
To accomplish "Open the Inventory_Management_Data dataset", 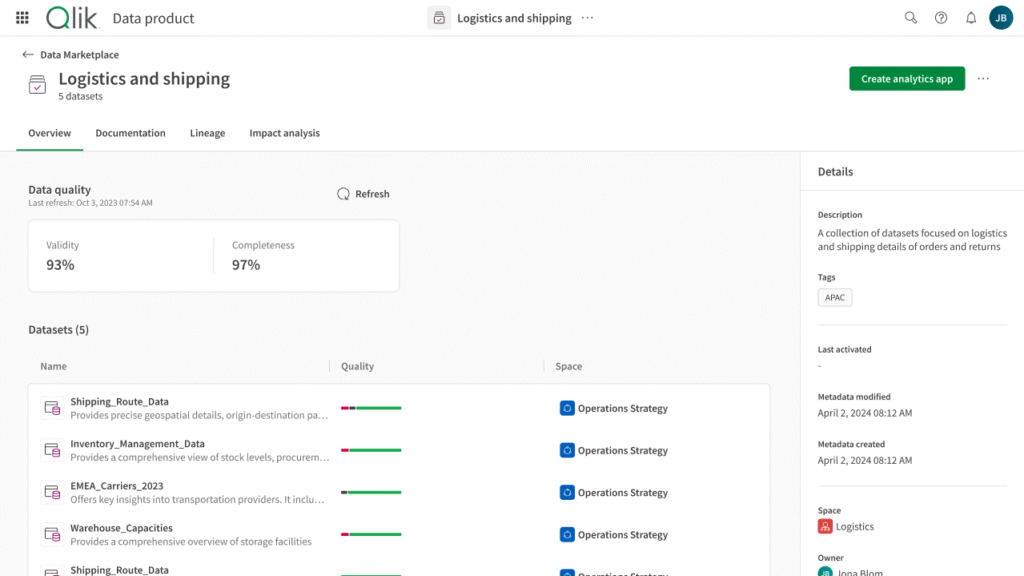I will pos(138,443).
